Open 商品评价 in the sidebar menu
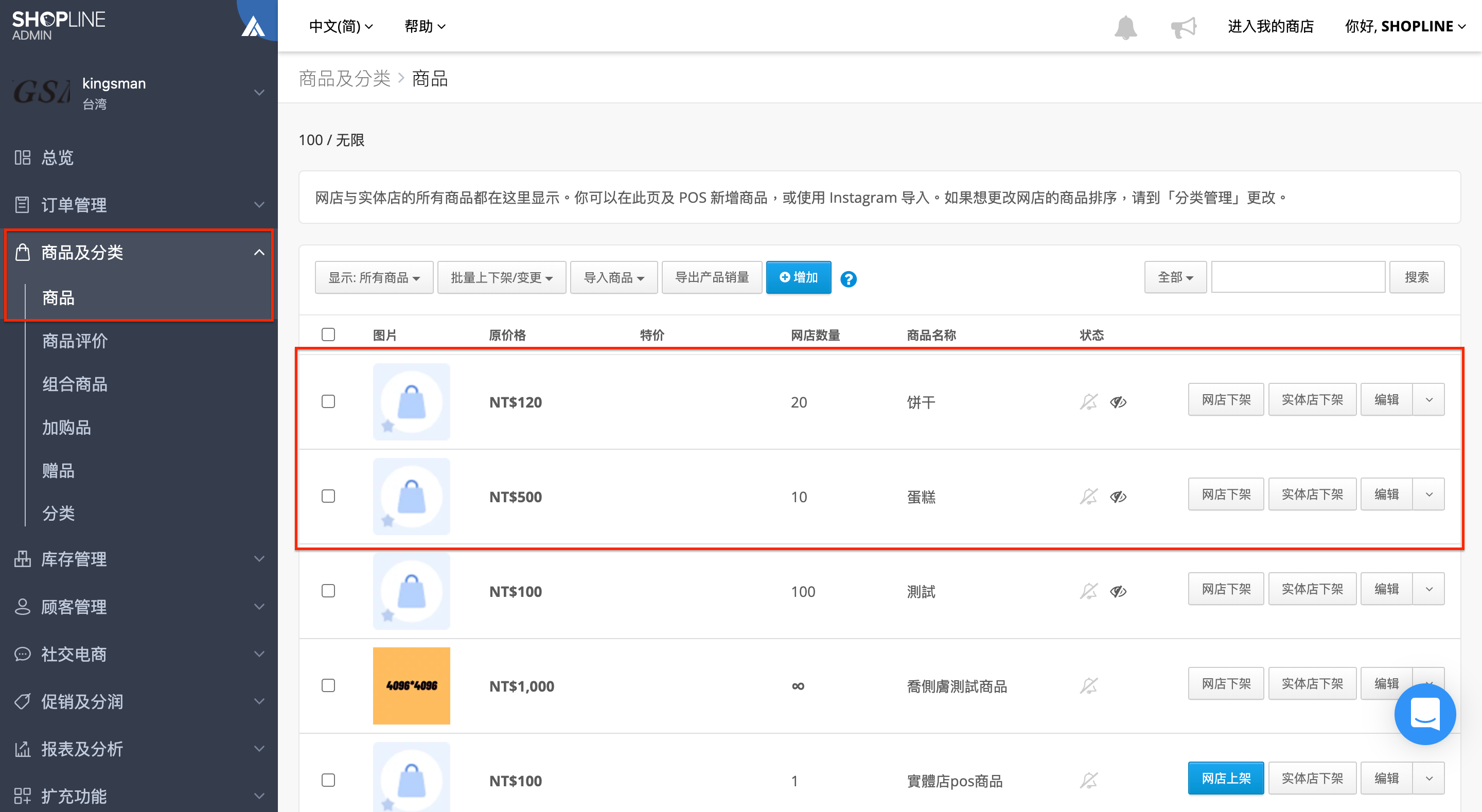This screenshot has height=812, width=1482. pos(75,341)
